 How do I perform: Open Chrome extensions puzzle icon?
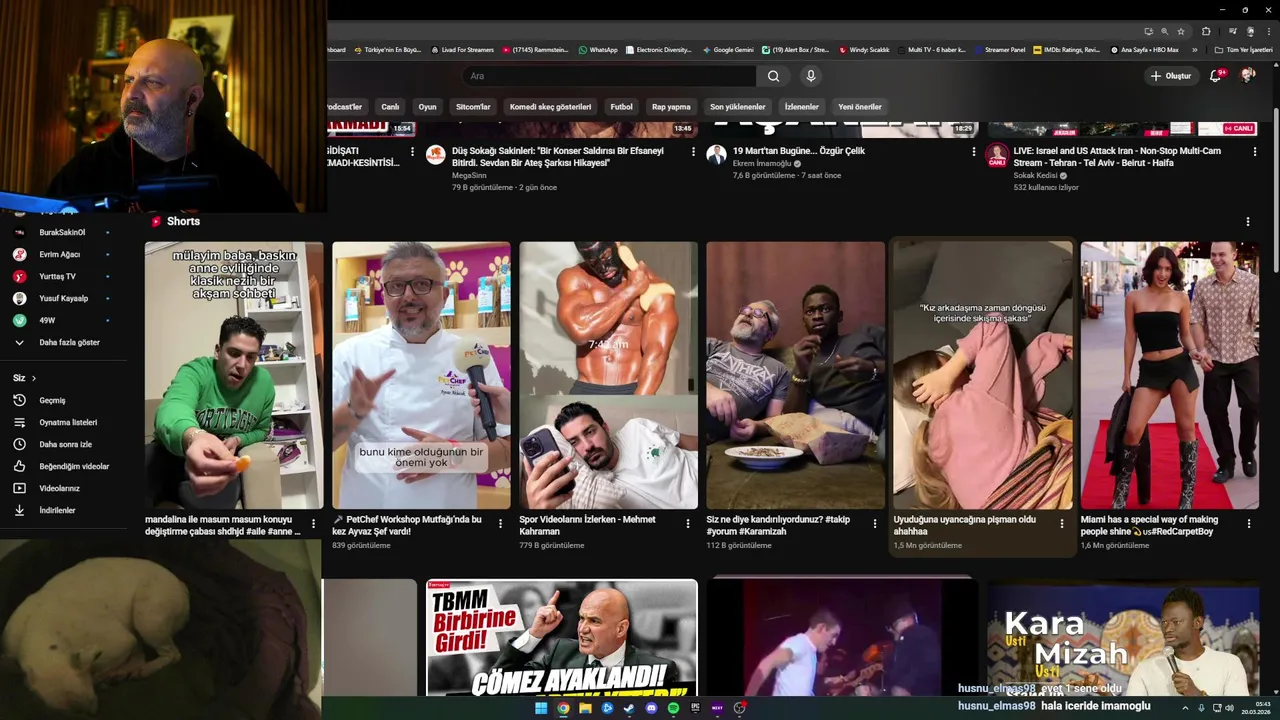pyautogui.click(x=1206, y=31)
